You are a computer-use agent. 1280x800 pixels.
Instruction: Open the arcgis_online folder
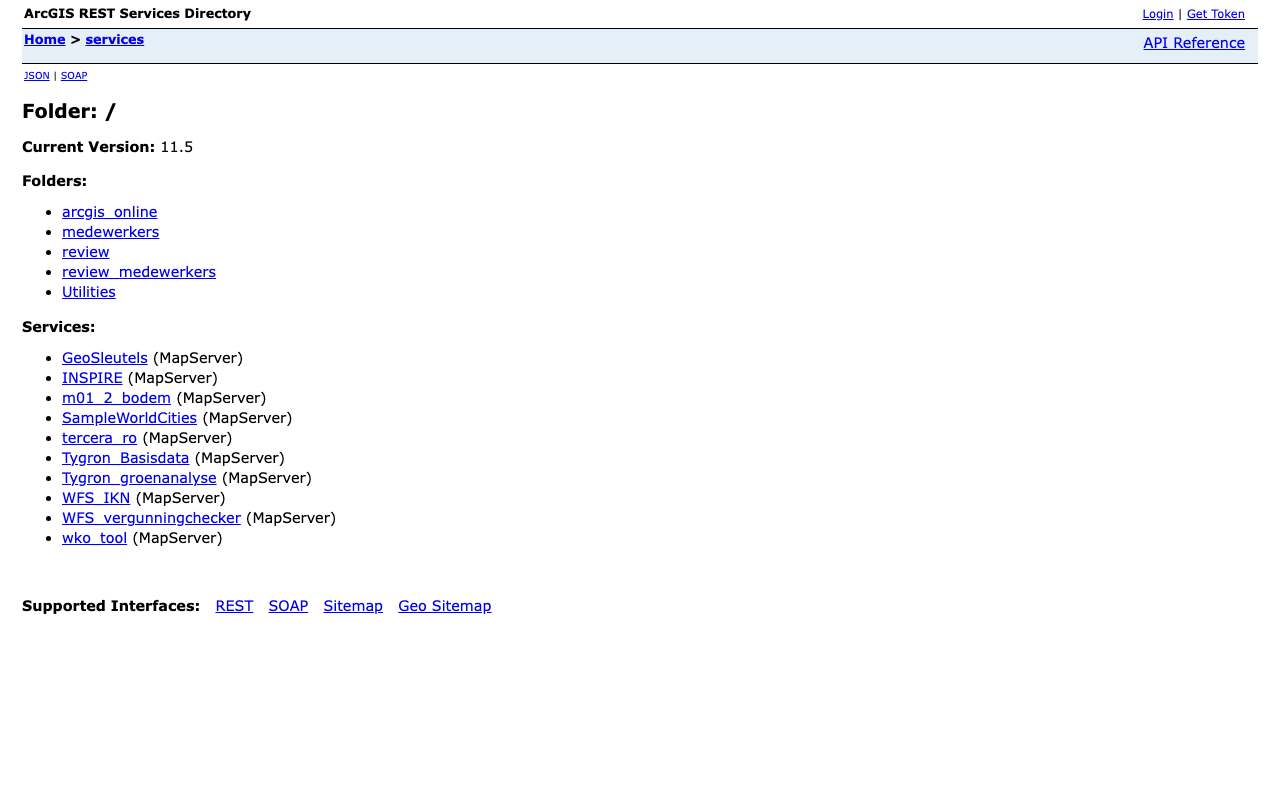click(x=109, y=212)
